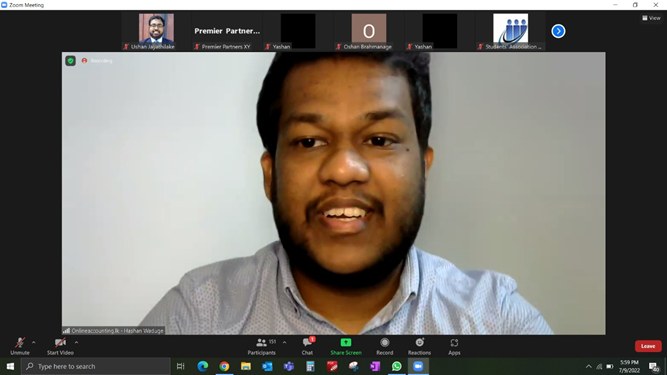Open Reactions menu
667x375 pixels.
tap(419, 346)
